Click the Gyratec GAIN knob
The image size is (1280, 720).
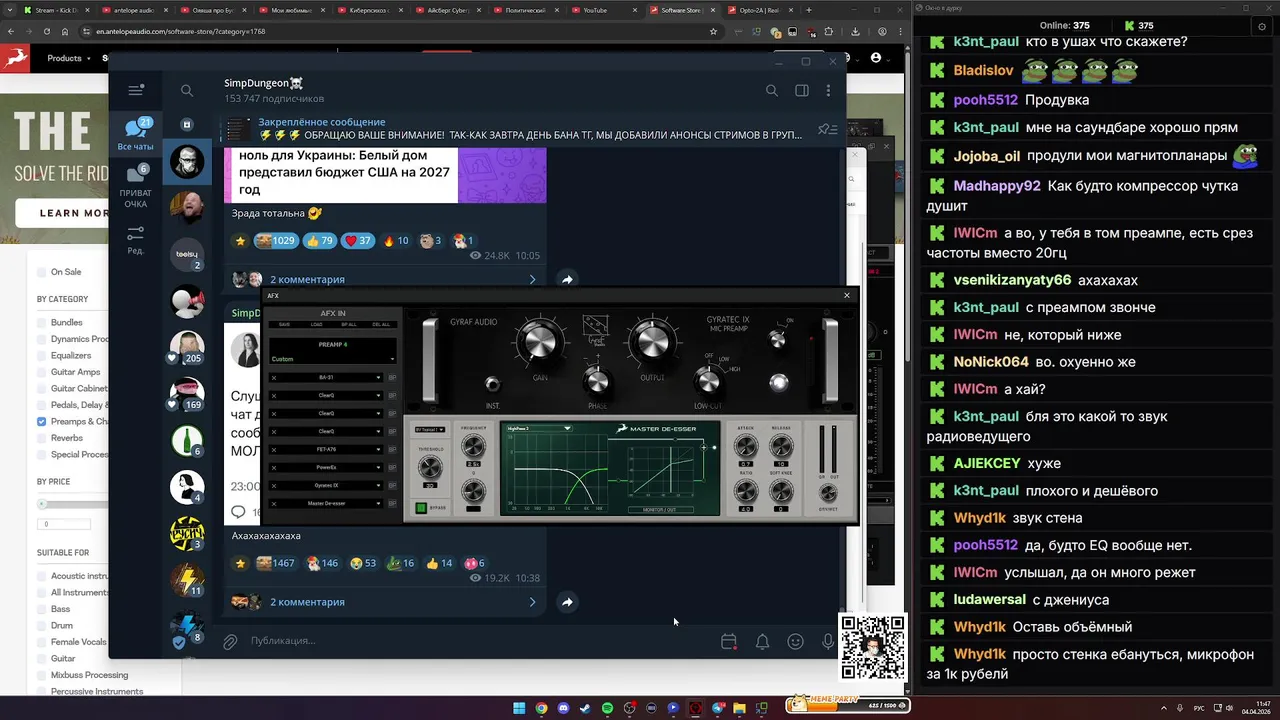tap(540, 343)
